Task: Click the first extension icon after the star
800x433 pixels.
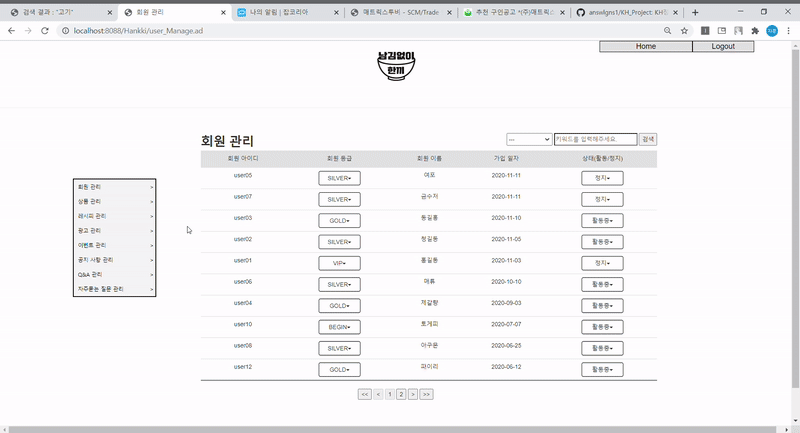Action: click(705, 31)
